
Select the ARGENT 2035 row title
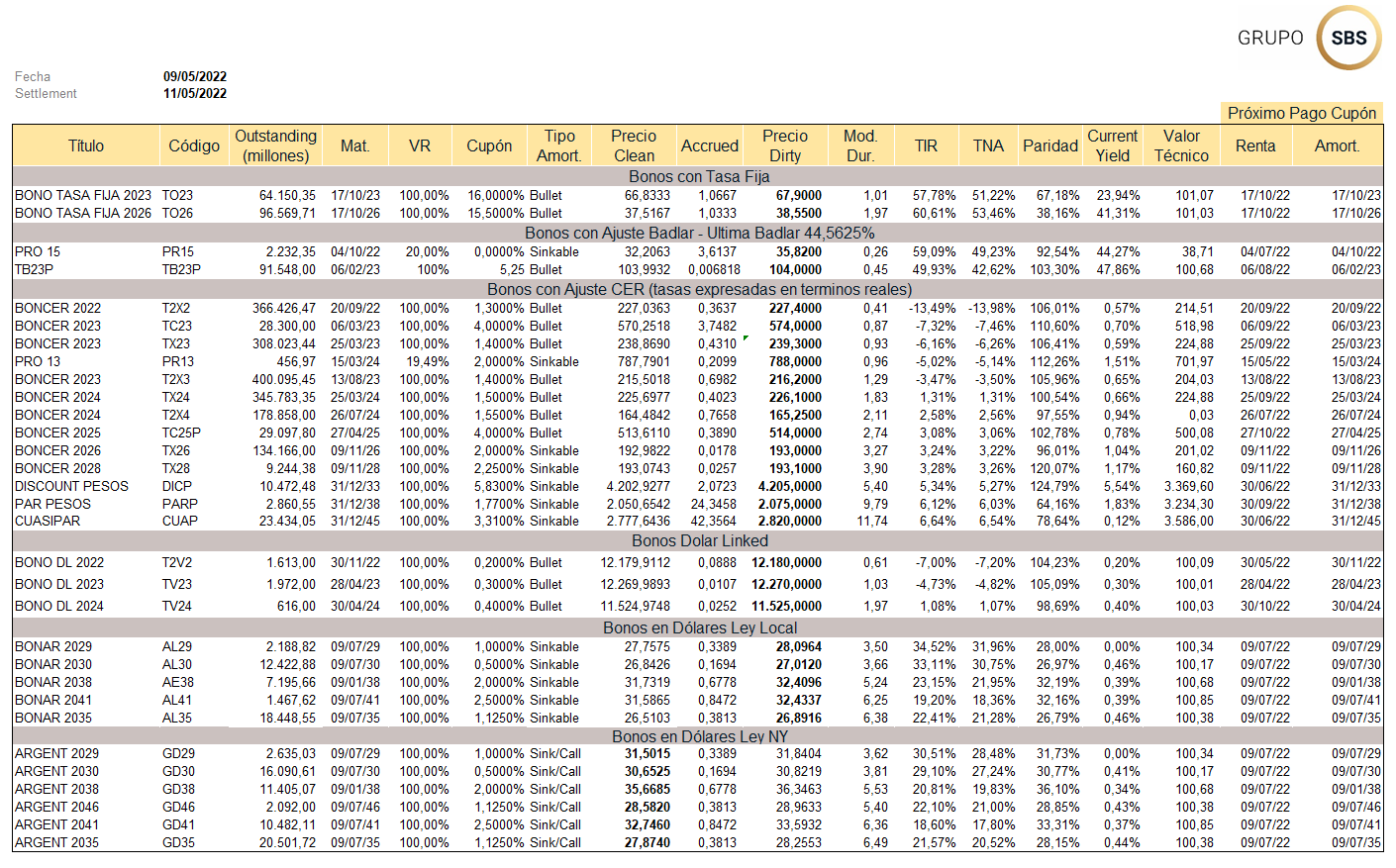click(56, 842)
